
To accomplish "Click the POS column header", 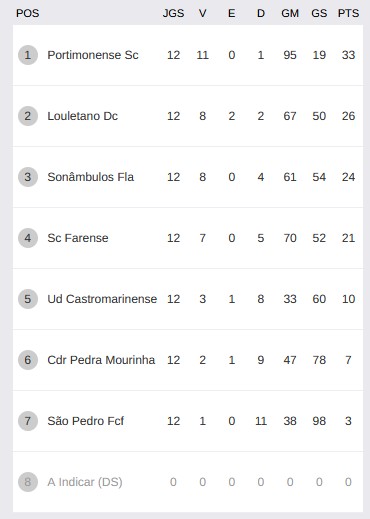I will click(x=28, y=13).
